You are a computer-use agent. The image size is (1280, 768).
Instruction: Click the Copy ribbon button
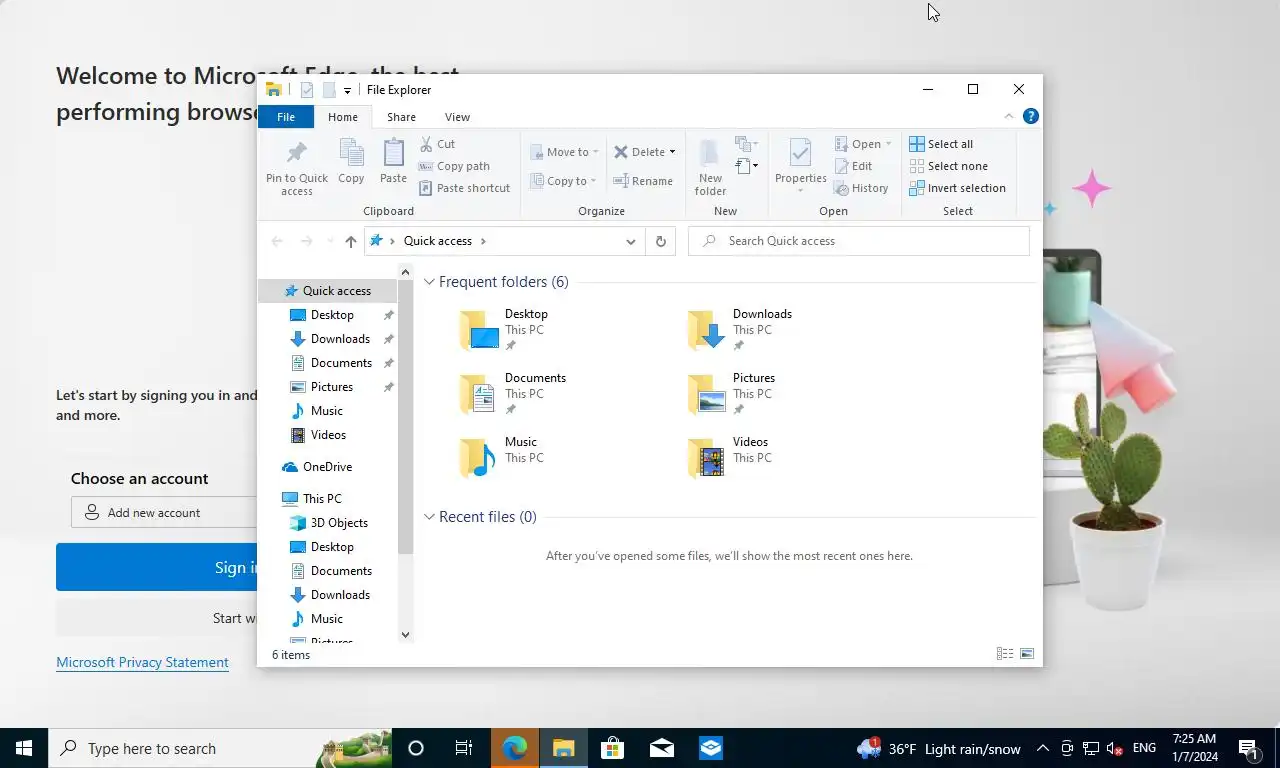point(351,162)
